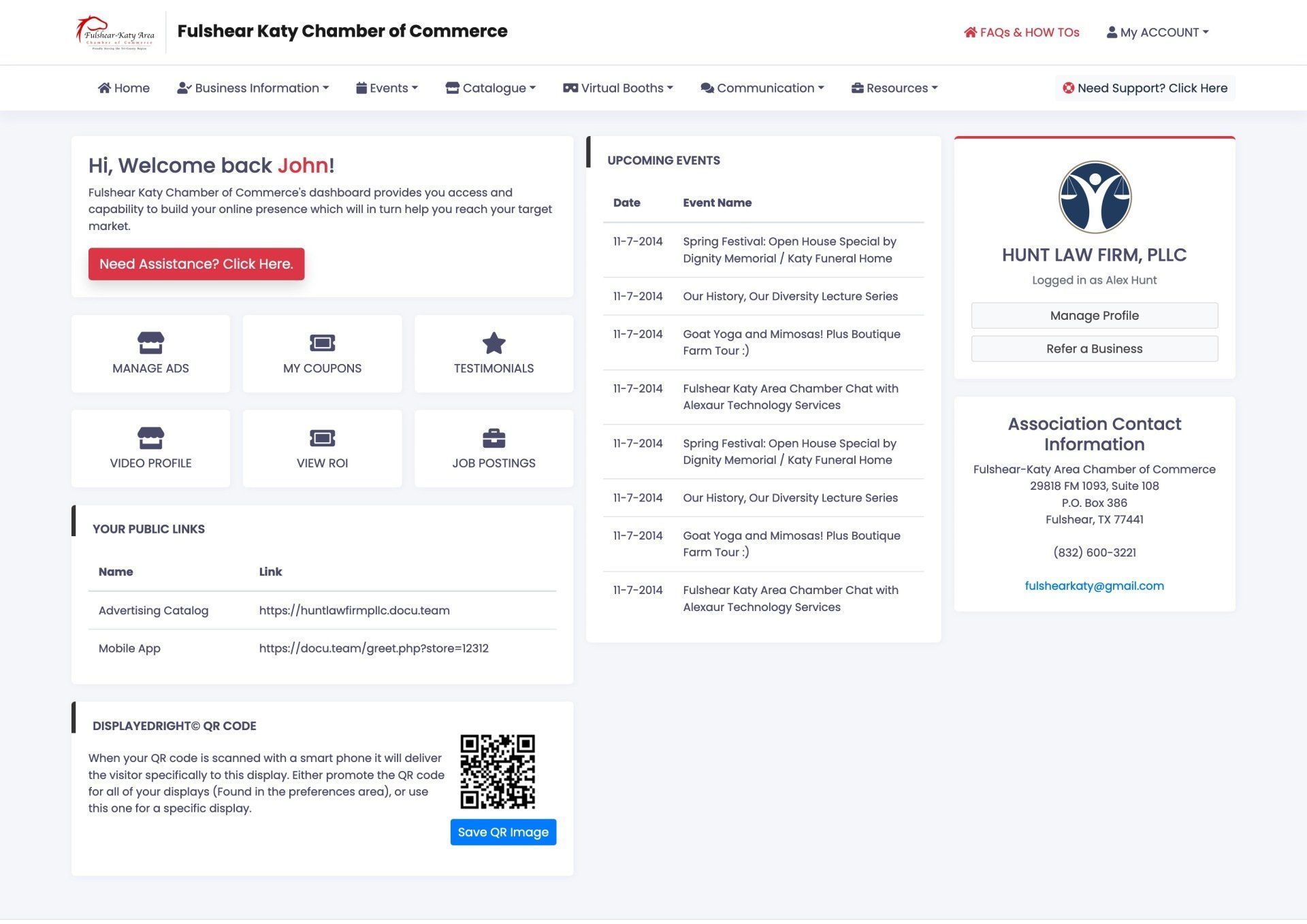Click the Save QR Image button
This screenshot has width=1307, height=924.
coord(503,831)
